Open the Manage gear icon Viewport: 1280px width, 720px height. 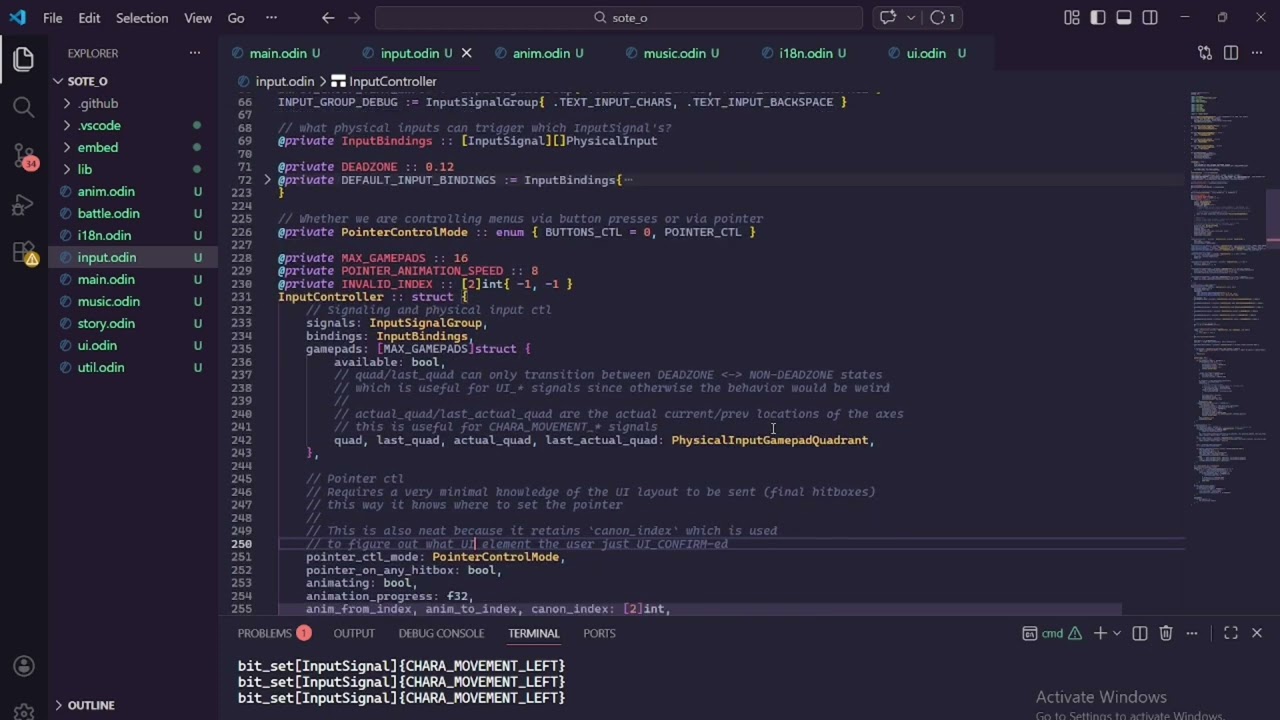[x=24, y=710]
